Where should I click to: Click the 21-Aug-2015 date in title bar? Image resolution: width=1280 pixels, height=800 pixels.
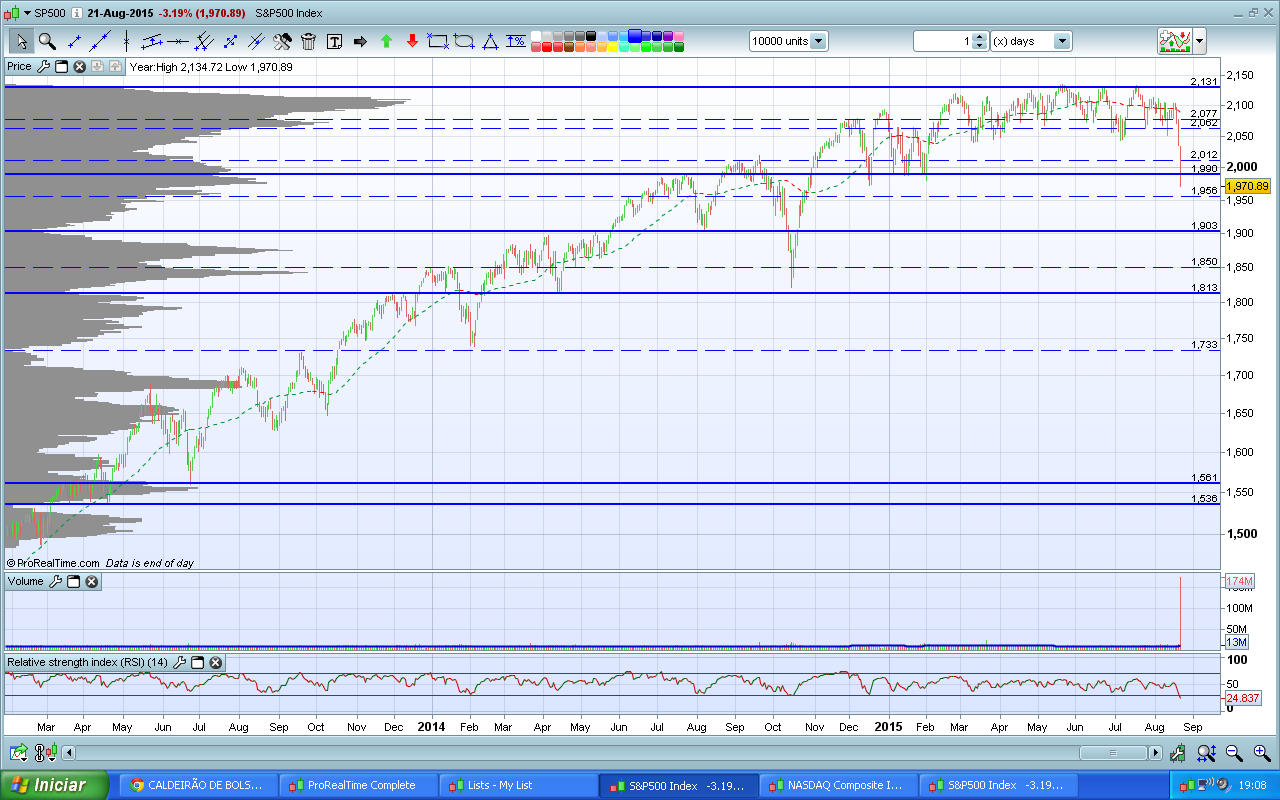(120, 13)
